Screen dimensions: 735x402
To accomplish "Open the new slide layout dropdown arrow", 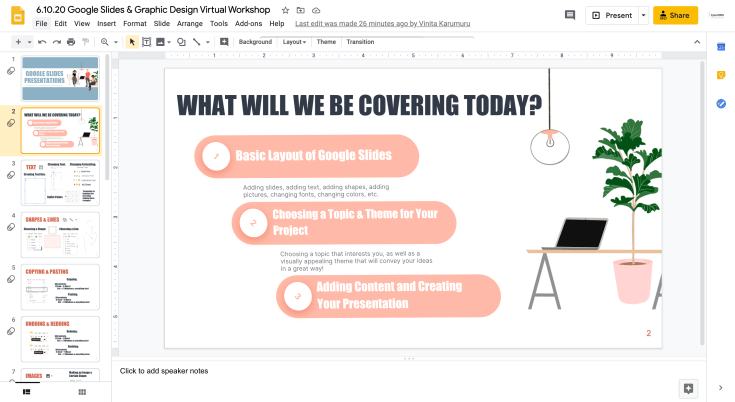I will [28, 42].
